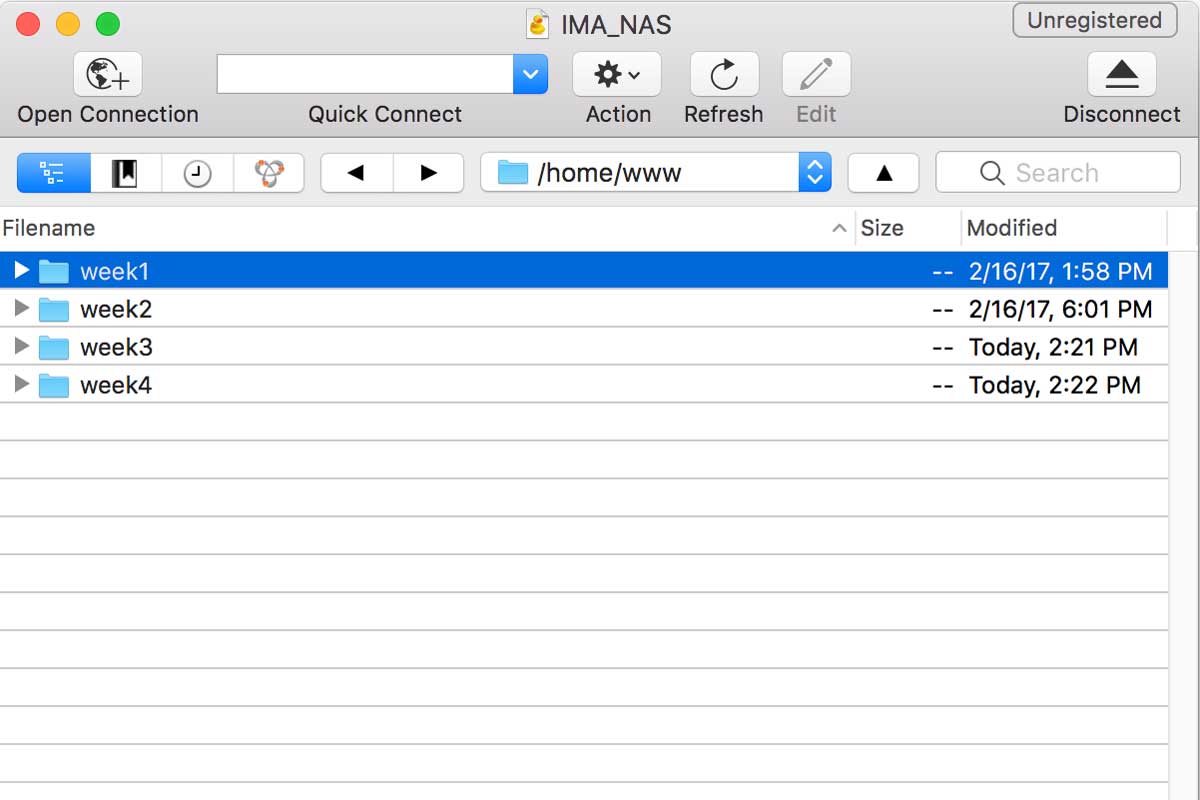
Task: Select the week1 folder icon
Action: coord(54,271)
